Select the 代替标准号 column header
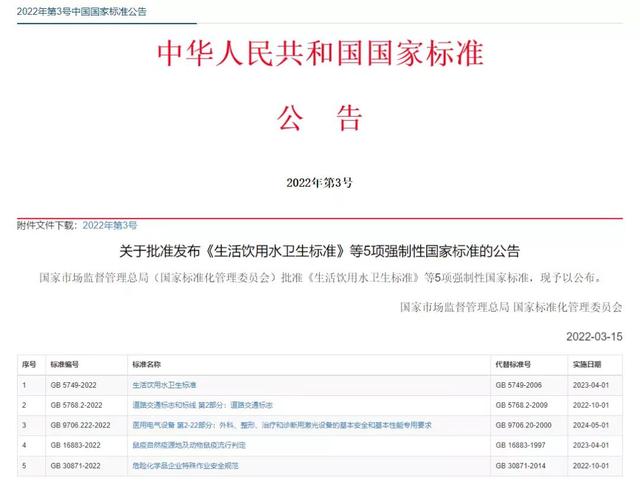 (513, 364)
